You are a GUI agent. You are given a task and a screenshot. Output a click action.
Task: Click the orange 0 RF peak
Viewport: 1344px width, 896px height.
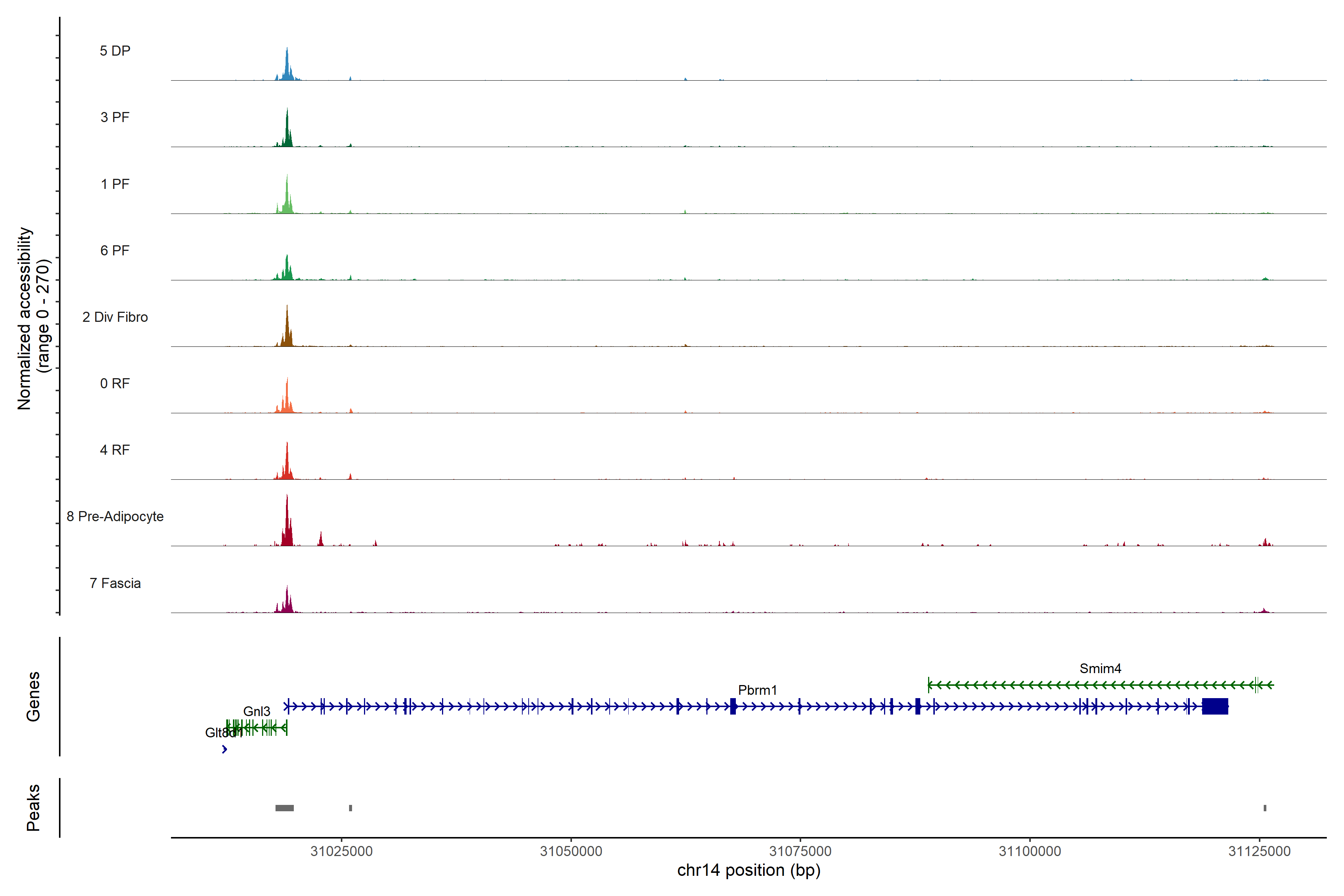click(287, 400)
